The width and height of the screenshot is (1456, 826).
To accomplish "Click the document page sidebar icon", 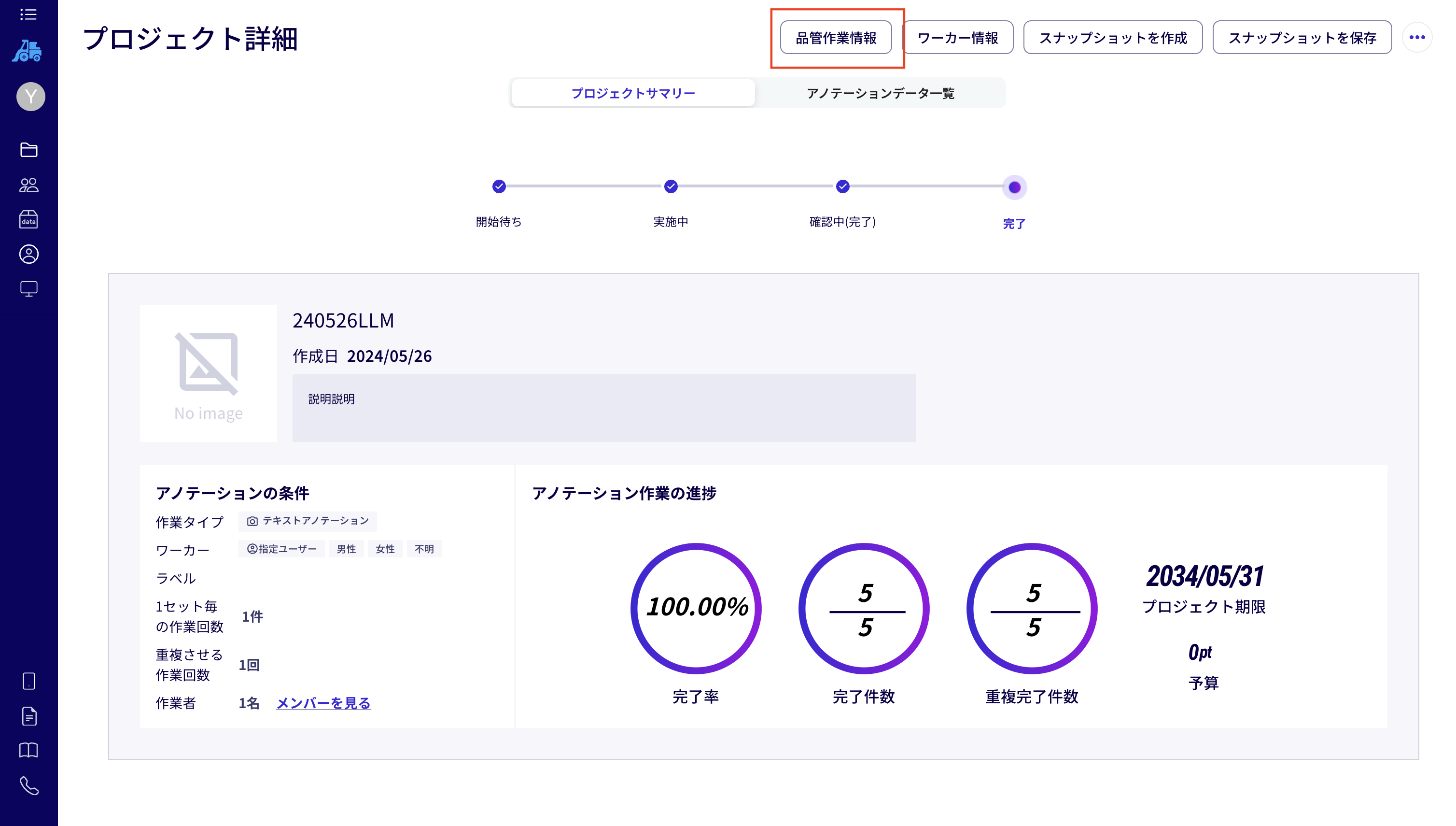I will coord(28,716).
